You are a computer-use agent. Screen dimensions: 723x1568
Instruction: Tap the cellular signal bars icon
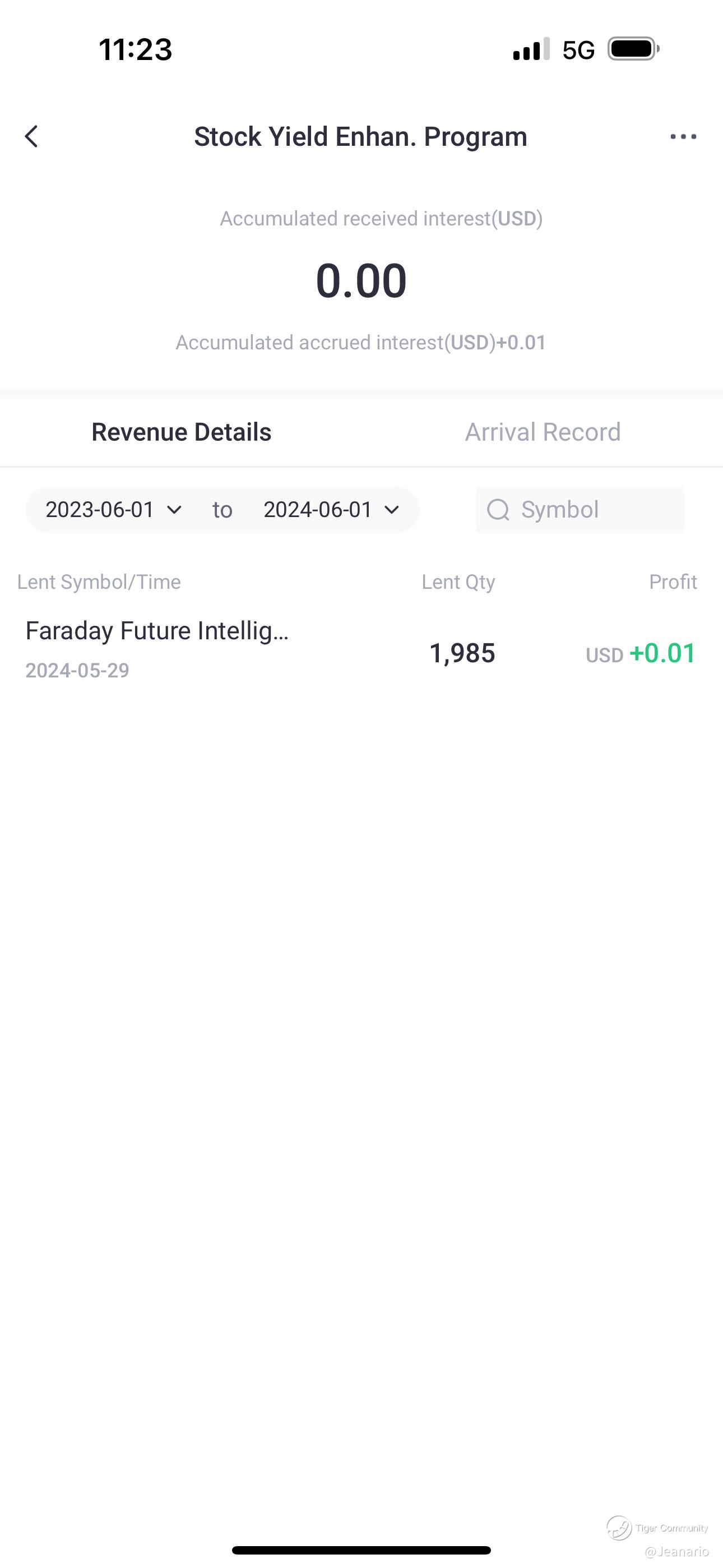531,49
